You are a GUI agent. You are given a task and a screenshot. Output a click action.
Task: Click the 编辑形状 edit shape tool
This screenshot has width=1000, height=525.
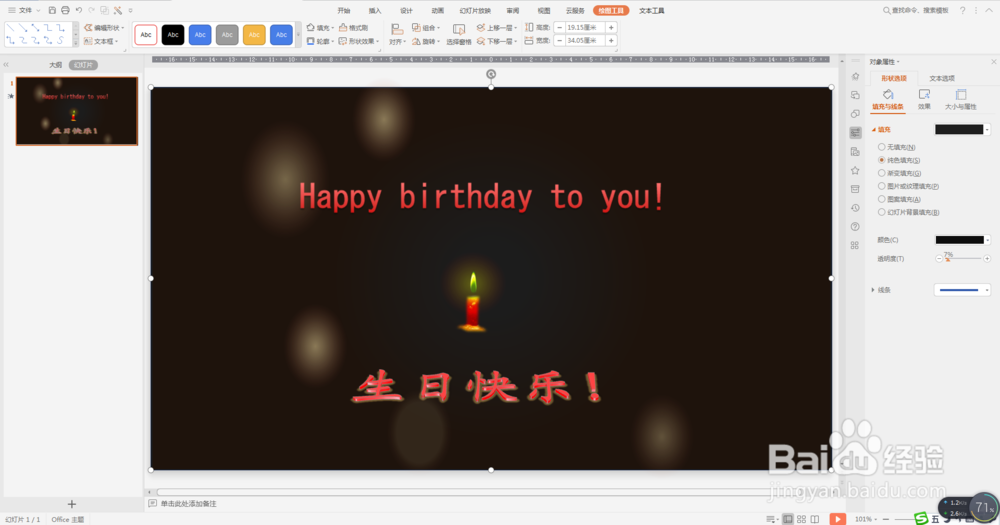104,27
